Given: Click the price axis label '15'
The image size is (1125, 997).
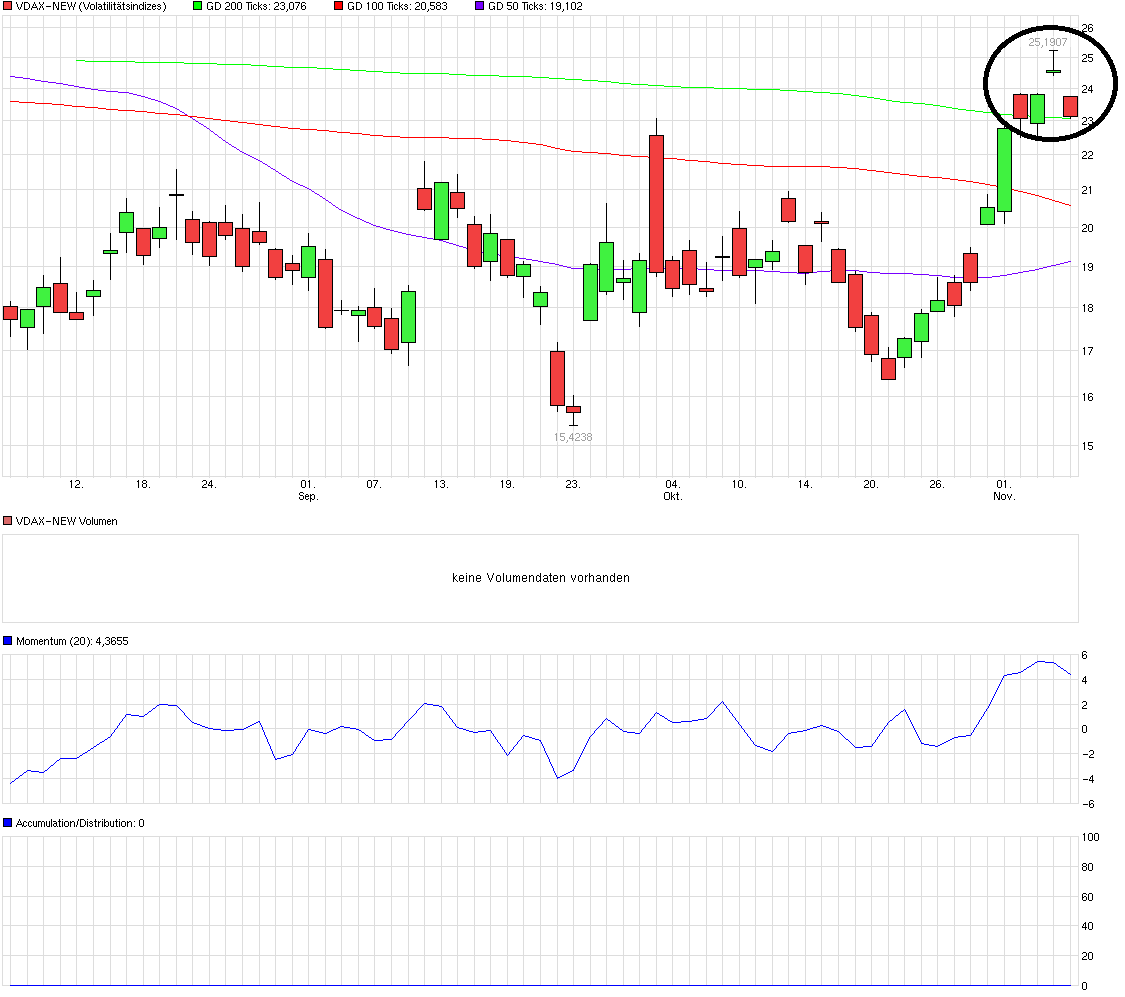Looking at the screenshot, I should (1088, 445).
